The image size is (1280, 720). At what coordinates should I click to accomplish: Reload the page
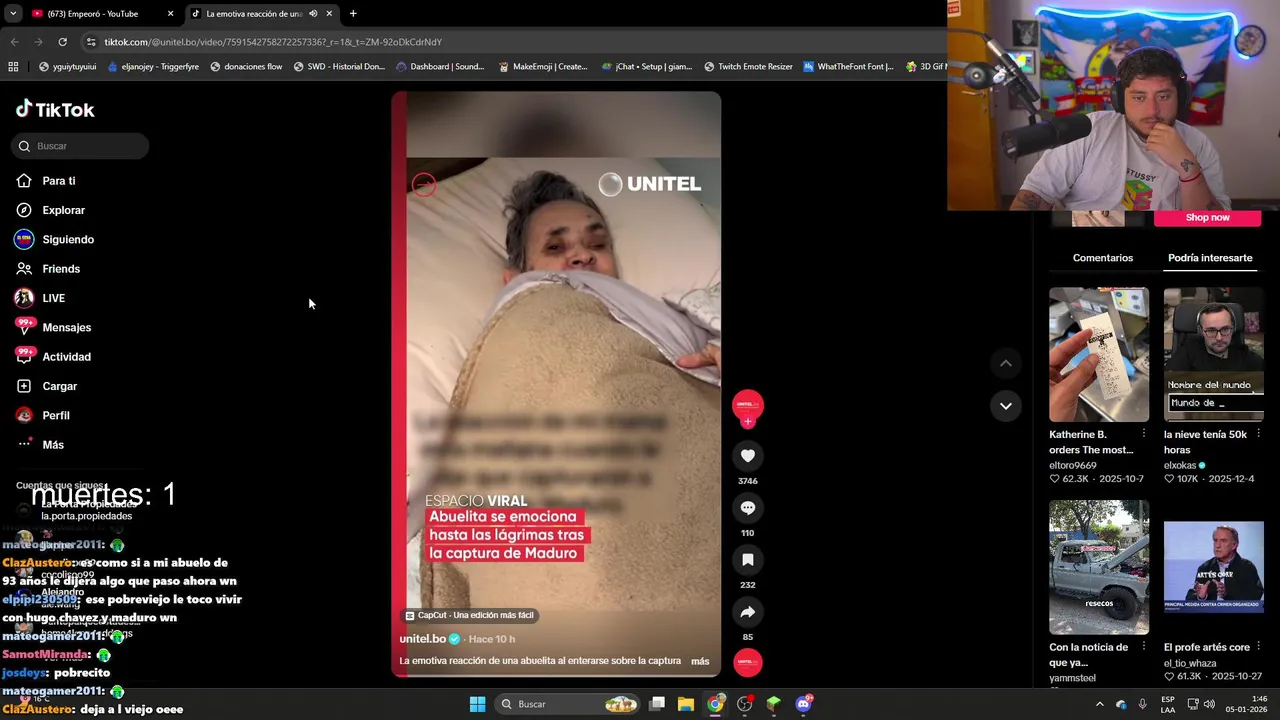[x=62, y=42]
